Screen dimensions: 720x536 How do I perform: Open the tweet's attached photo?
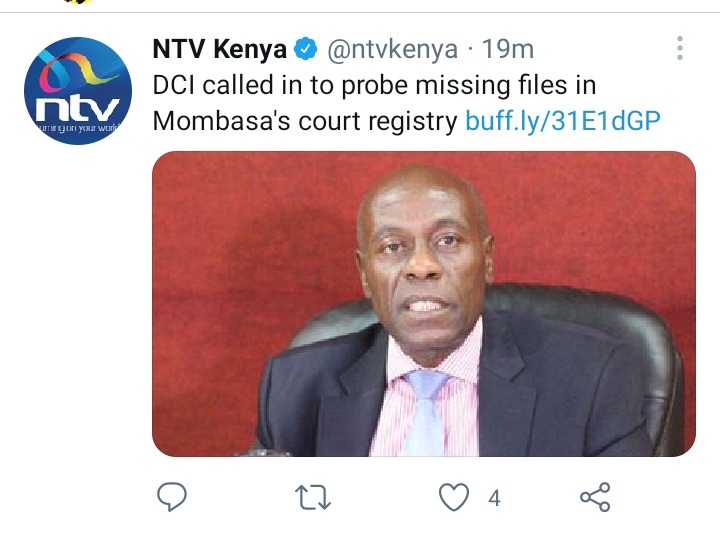[x=424, y=304]
